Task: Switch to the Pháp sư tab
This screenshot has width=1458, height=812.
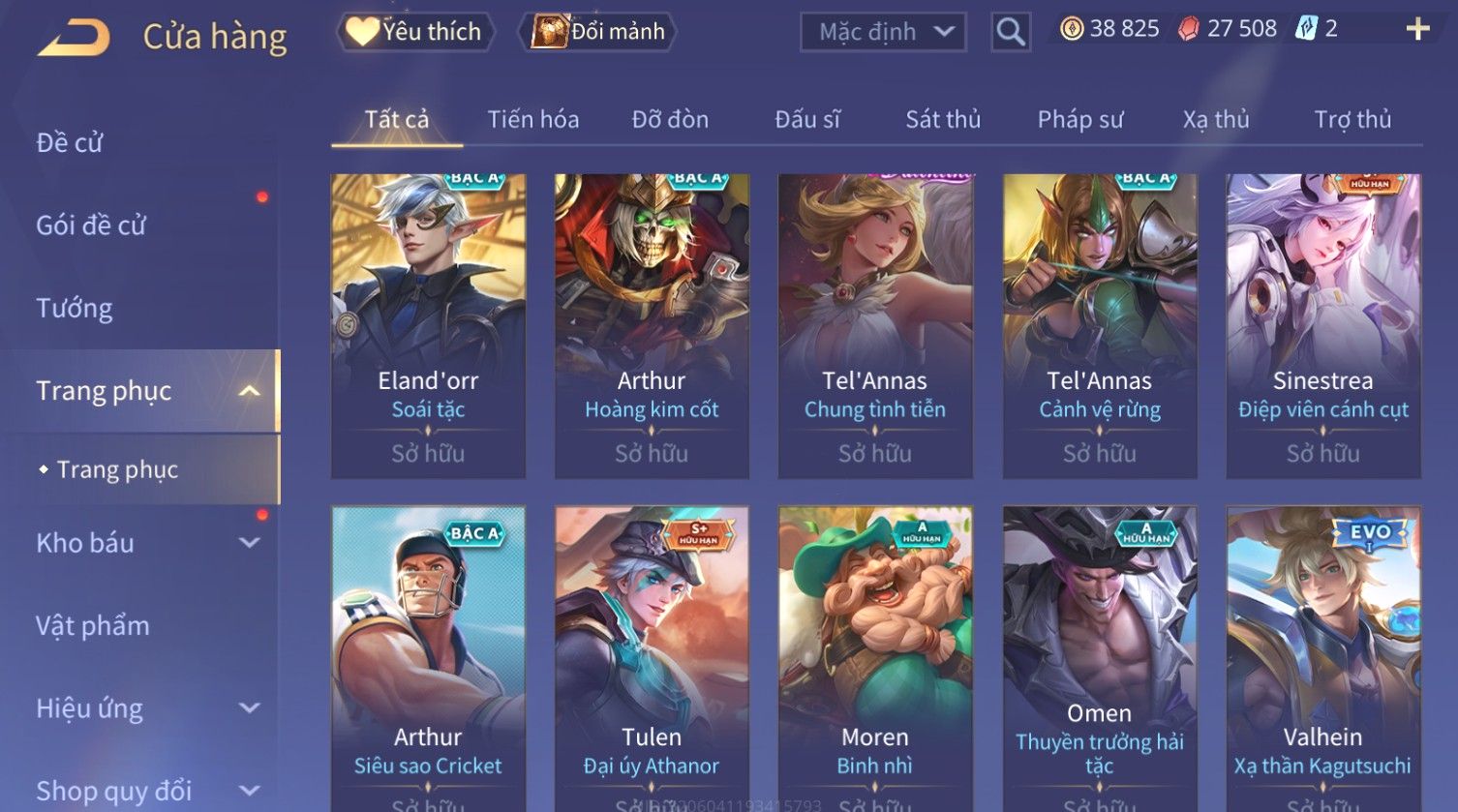Action: [1080, 119]
